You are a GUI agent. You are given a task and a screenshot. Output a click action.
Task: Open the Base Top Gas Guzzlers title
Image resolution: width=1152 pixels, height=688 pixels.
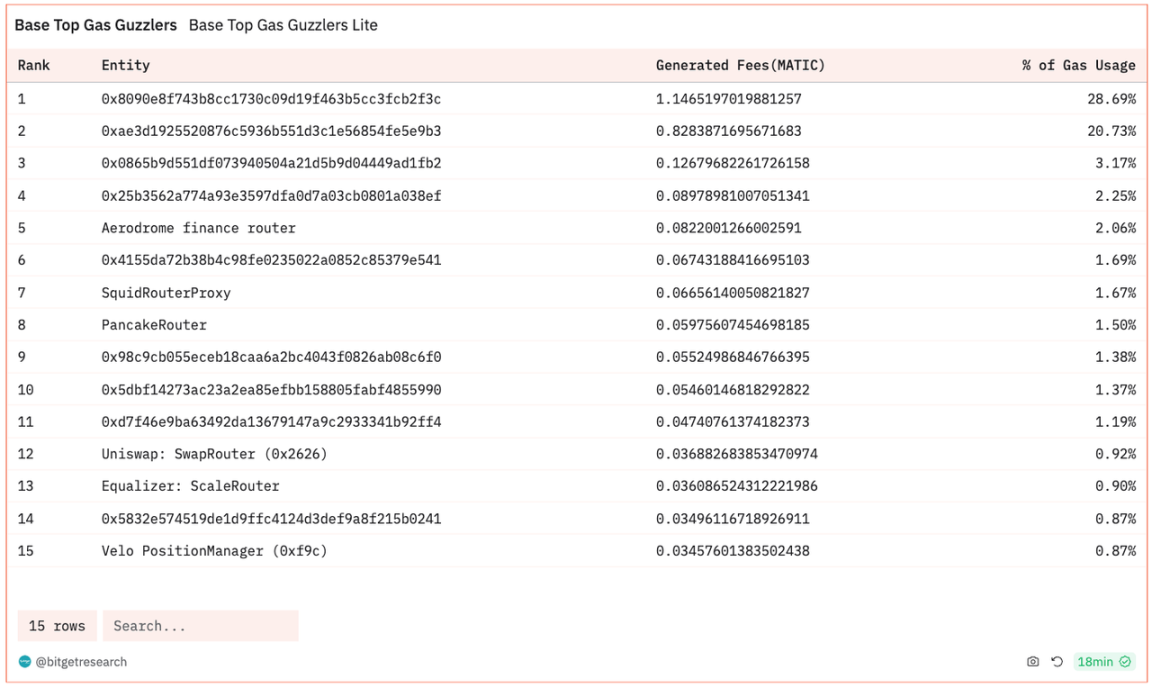coord(96,25)
